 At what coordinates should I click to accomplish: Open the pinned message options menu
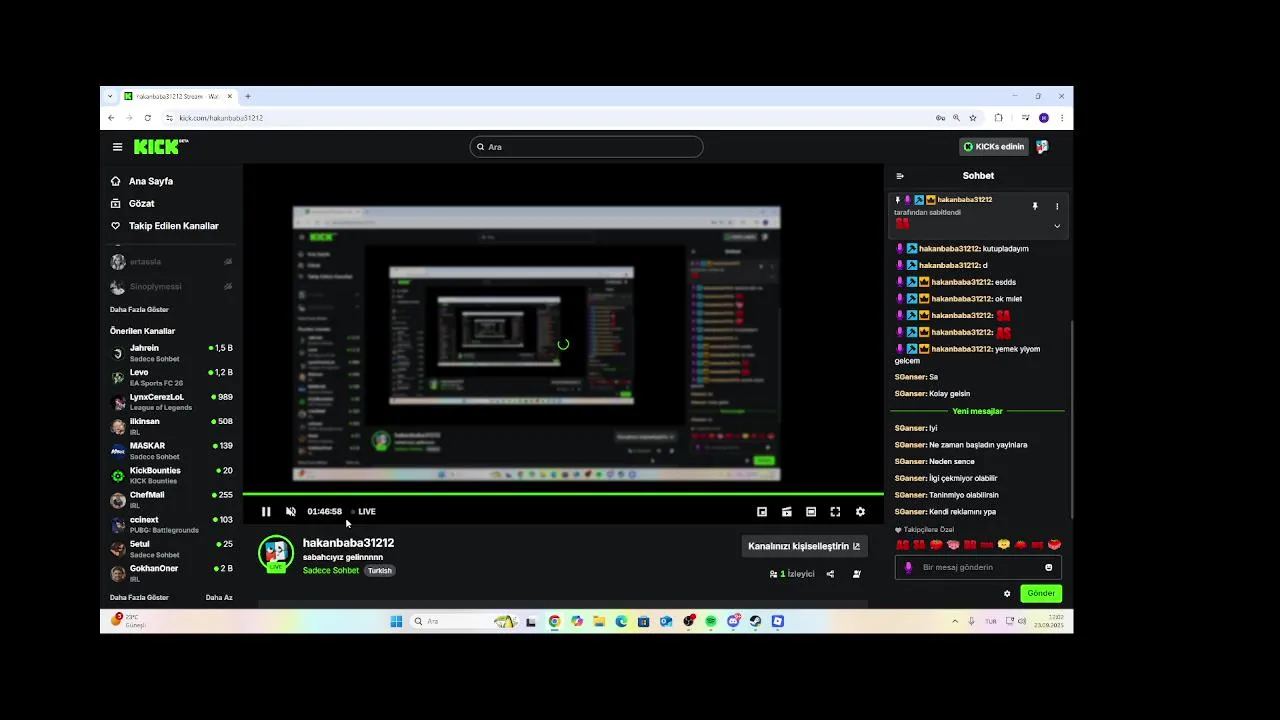click(x=1057, y=206)
